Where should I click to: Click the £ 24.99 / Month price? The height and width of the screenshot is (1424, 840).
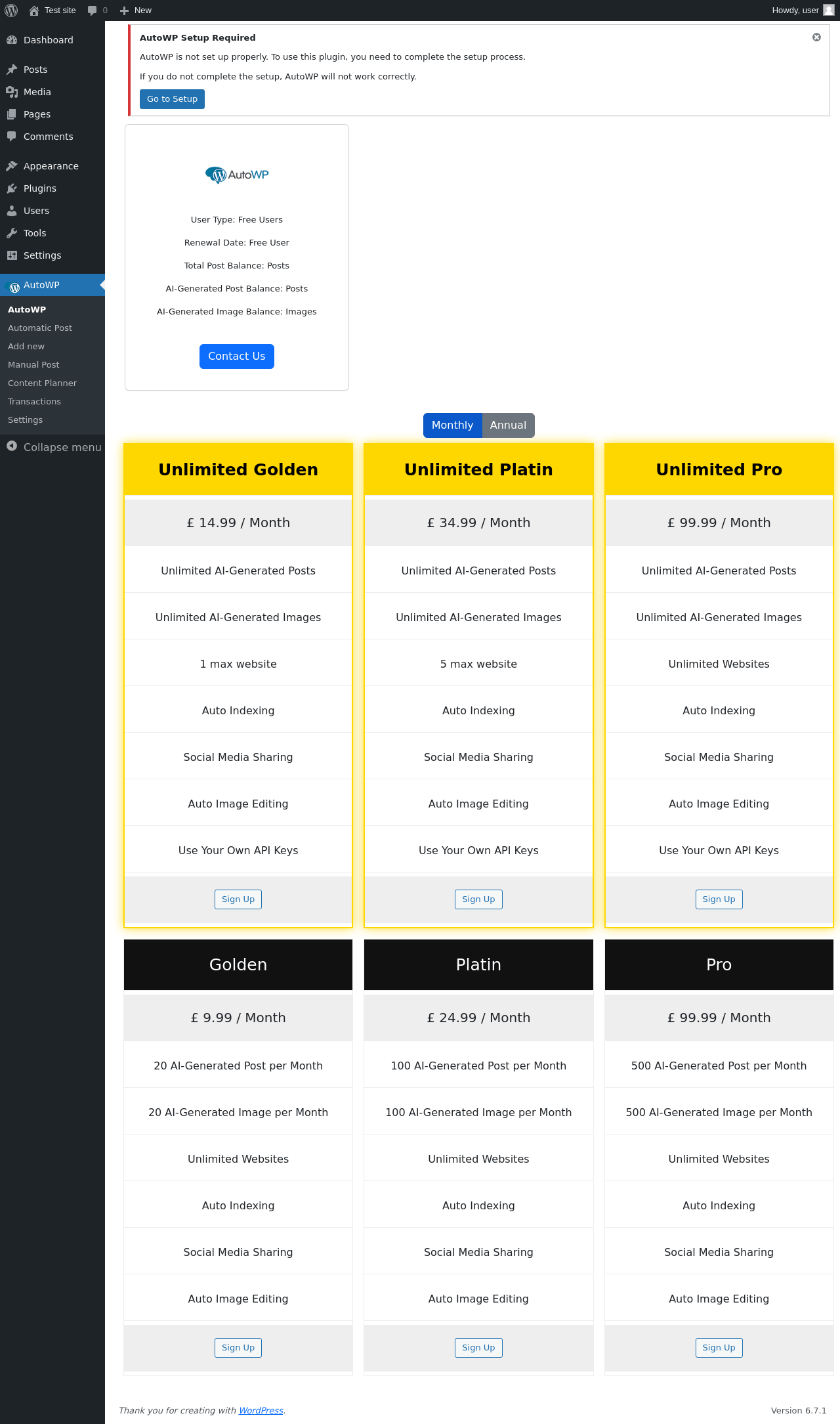click(x=478, y=1018)
